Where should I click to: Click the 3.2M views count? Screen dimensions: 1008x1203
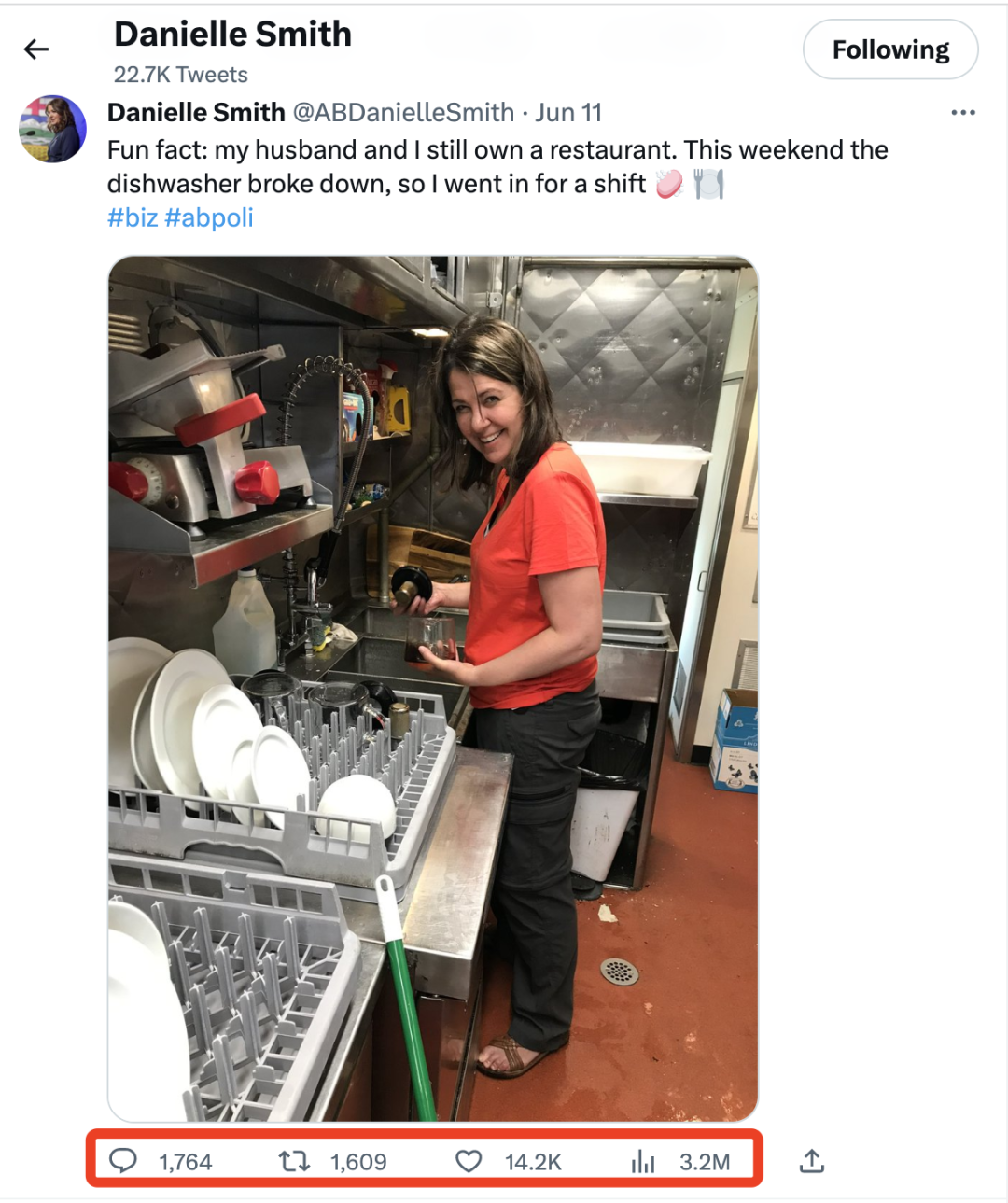[705, 1162]
